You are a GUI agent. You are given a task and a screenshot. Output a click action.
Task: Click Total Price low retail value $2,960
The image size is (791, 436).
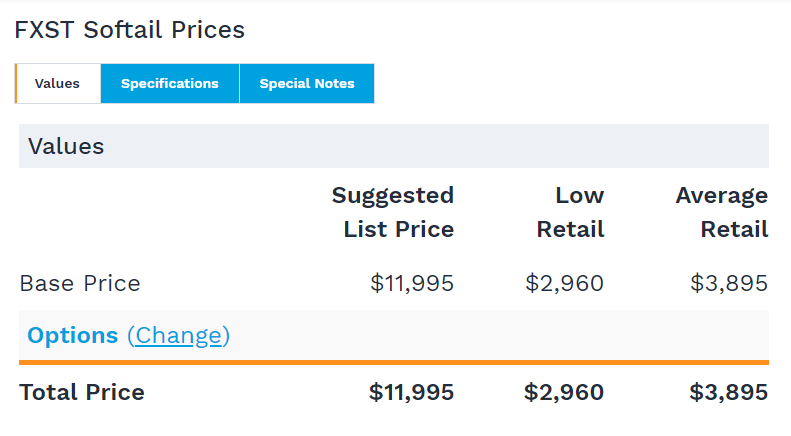pyautogui.click(x=564, y=392)
